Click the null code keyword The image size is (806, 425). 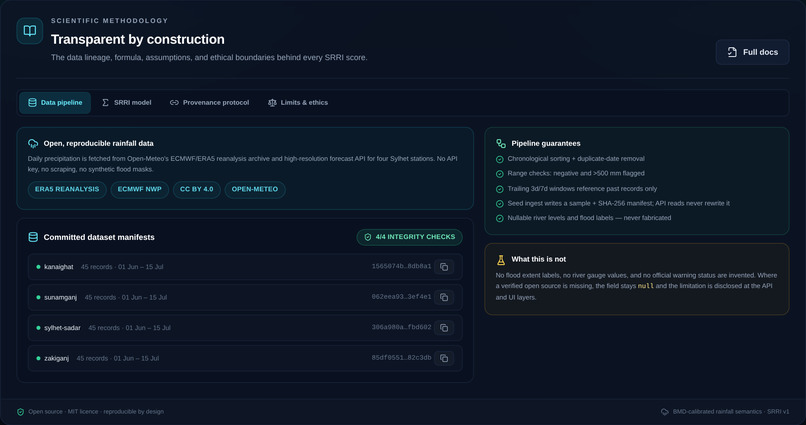point(646,286)
